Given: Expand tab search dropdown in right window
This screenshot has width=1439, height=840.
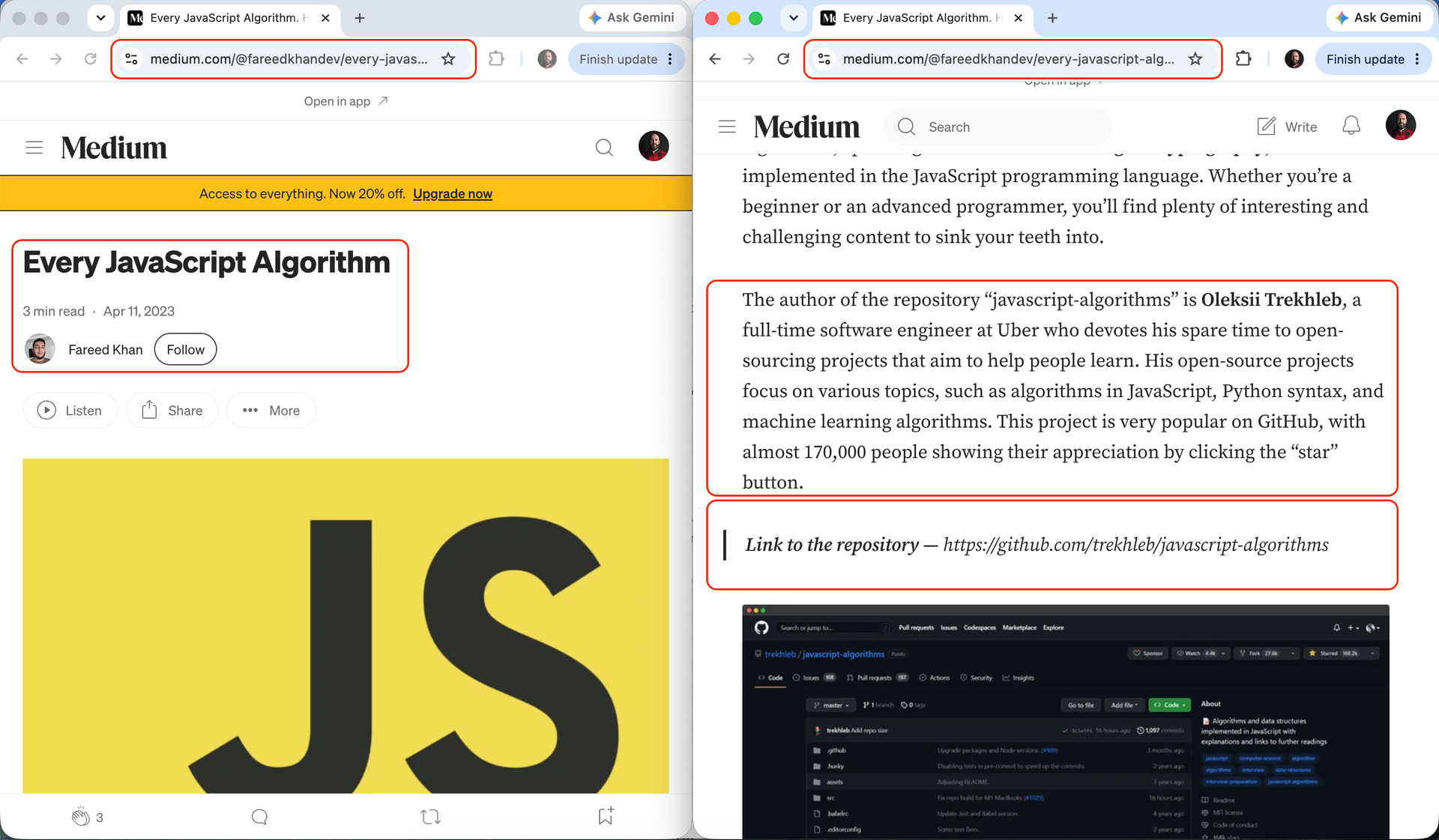Looking at the screenshot, I should (794, 18).
